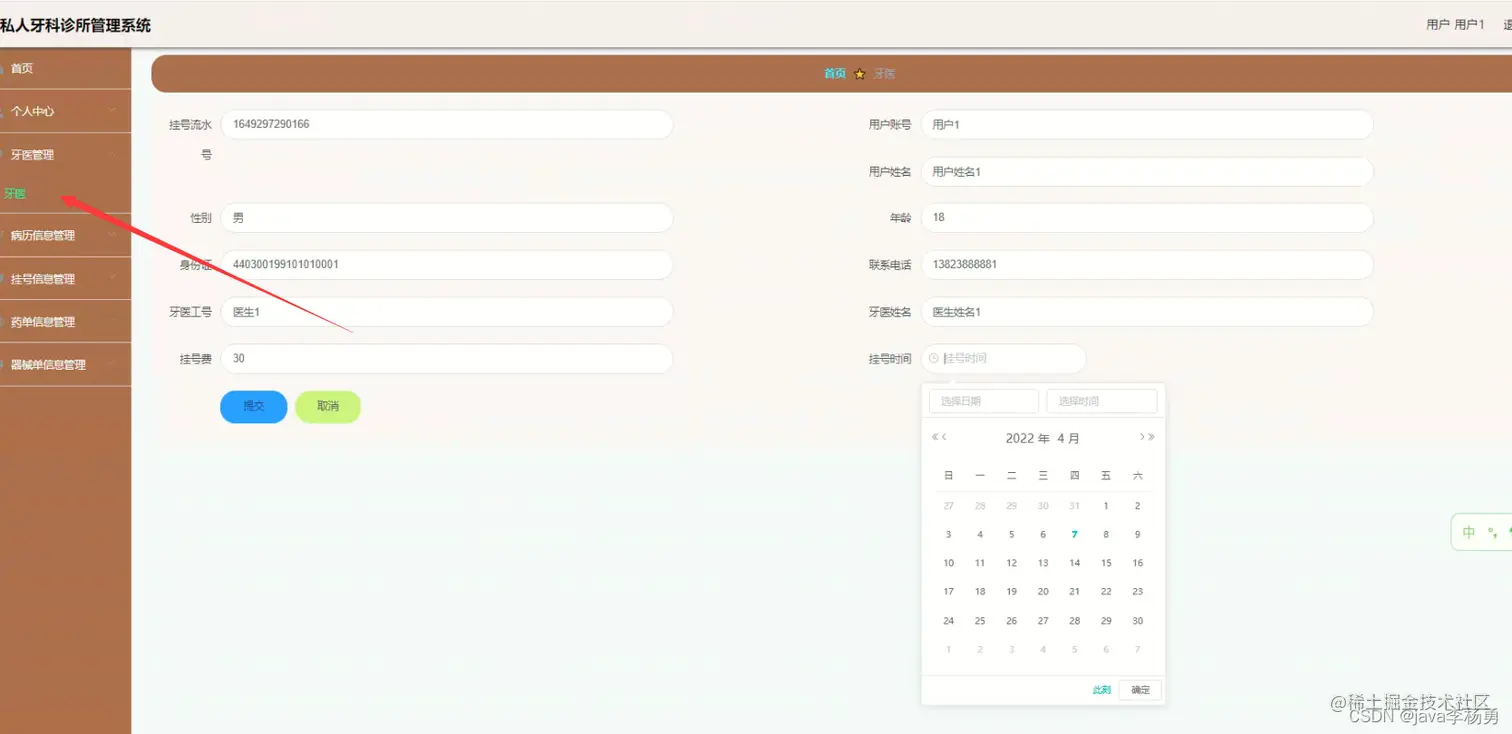Collapse the 牙医管理 sidebar menu arrow

(113, 155)
